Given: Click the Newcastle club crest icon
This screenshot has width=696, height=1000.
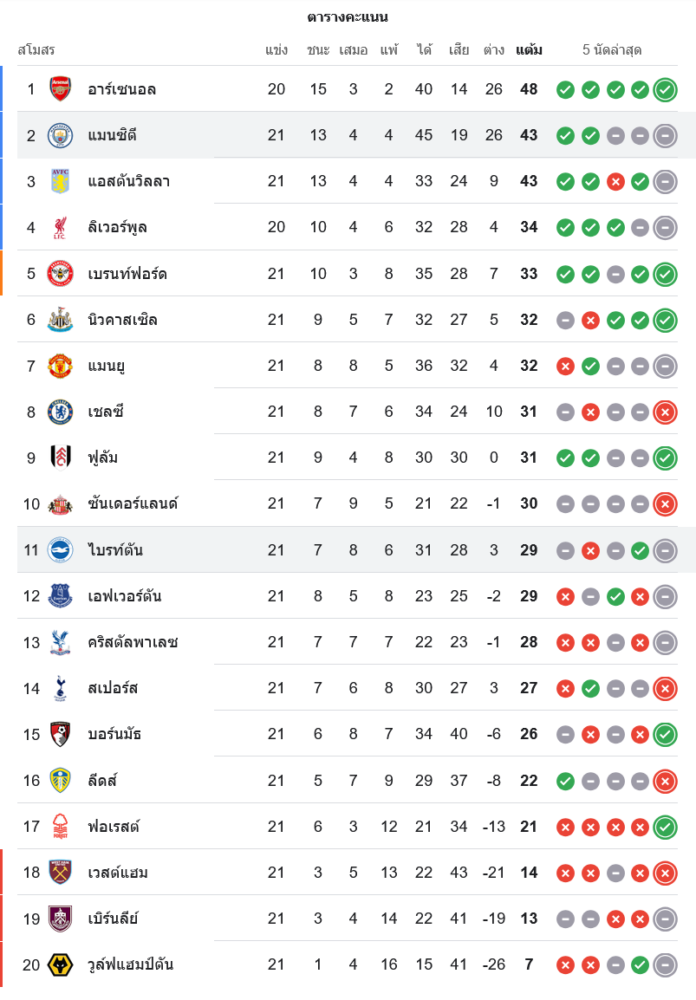Looking at the screenshot, I should pos(61,320).
